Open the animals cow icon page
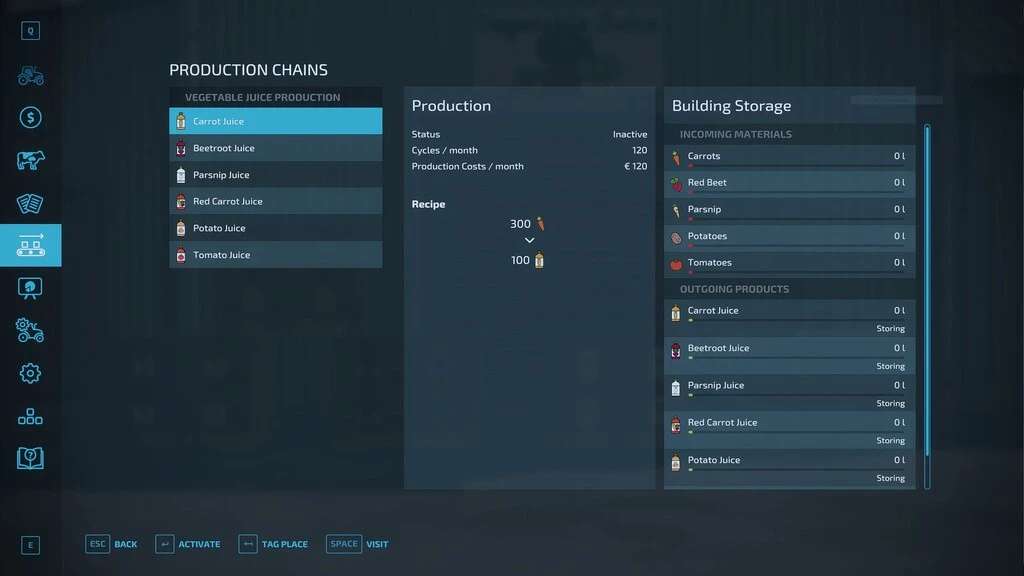Viewport: 1024px width, 576px height. pyautogui.click(x=30, y=161)
